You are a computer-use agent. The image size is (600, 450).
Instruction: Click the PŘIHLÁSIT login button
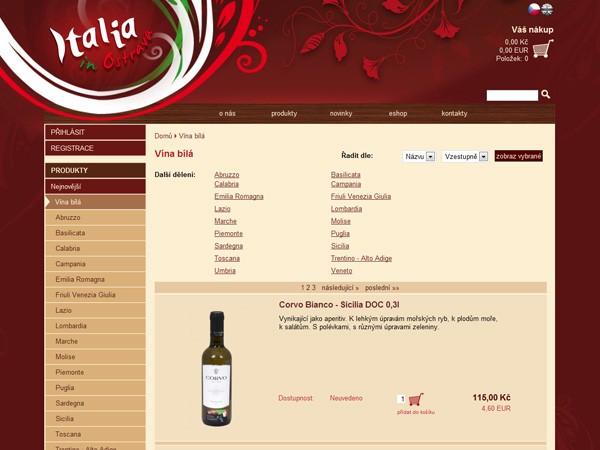coord(95,132)
